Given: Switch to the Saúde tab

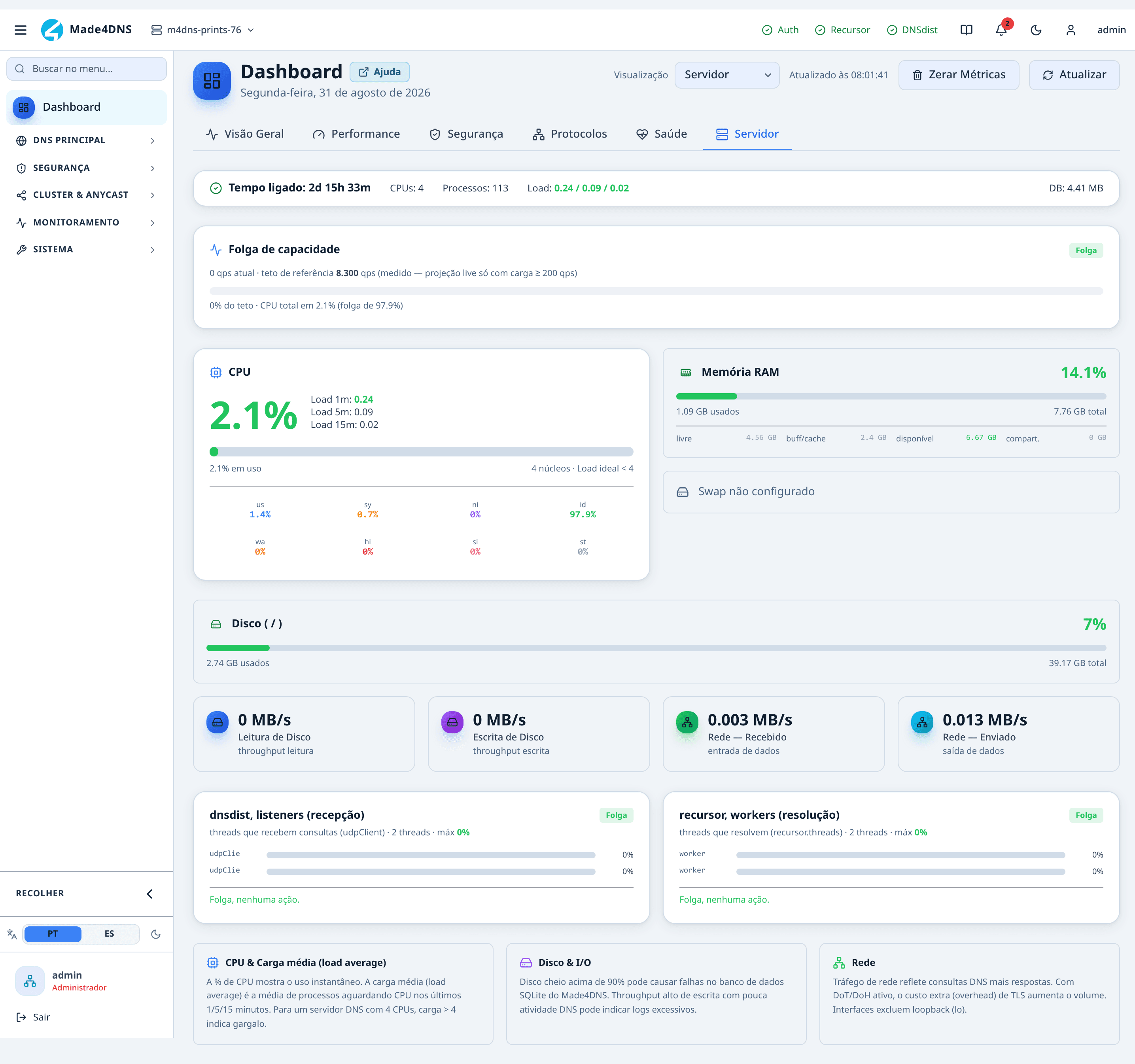Looking at the screenshot, I should pos(662,134).
